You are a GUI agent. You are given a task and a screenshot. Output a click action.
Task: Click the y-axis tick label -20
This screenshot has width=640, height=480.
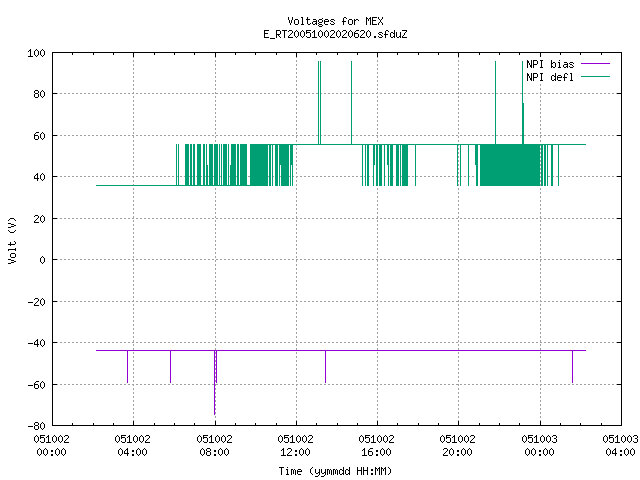[36, 302]
